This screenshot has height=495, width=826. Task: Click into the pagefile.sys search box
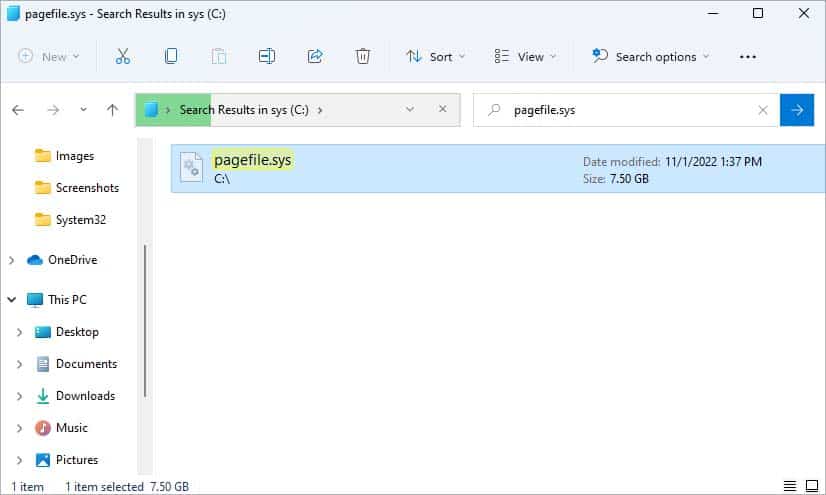click(x=627, y=110)
